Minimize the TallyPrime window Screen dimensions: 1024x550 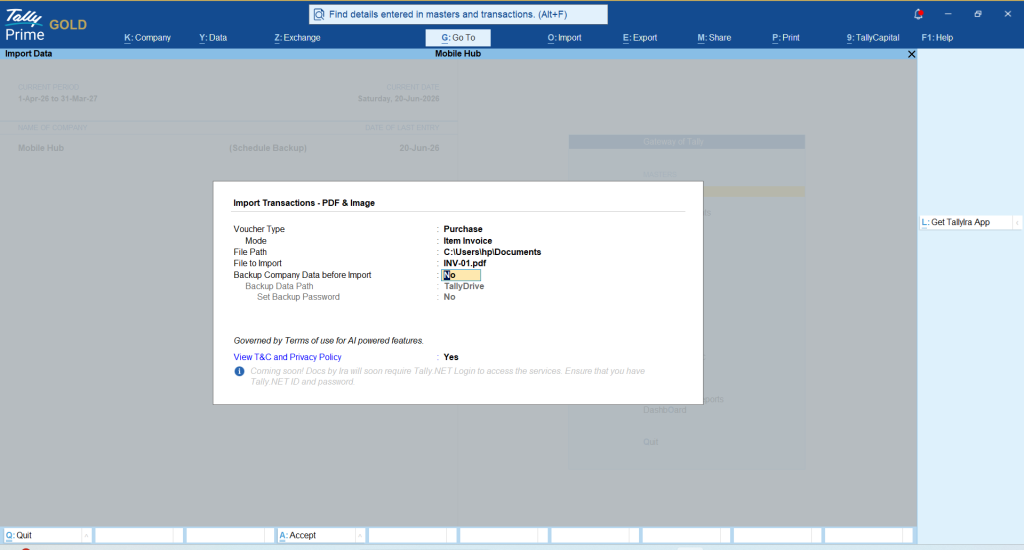pyautogui.click(x=948, y=14)
